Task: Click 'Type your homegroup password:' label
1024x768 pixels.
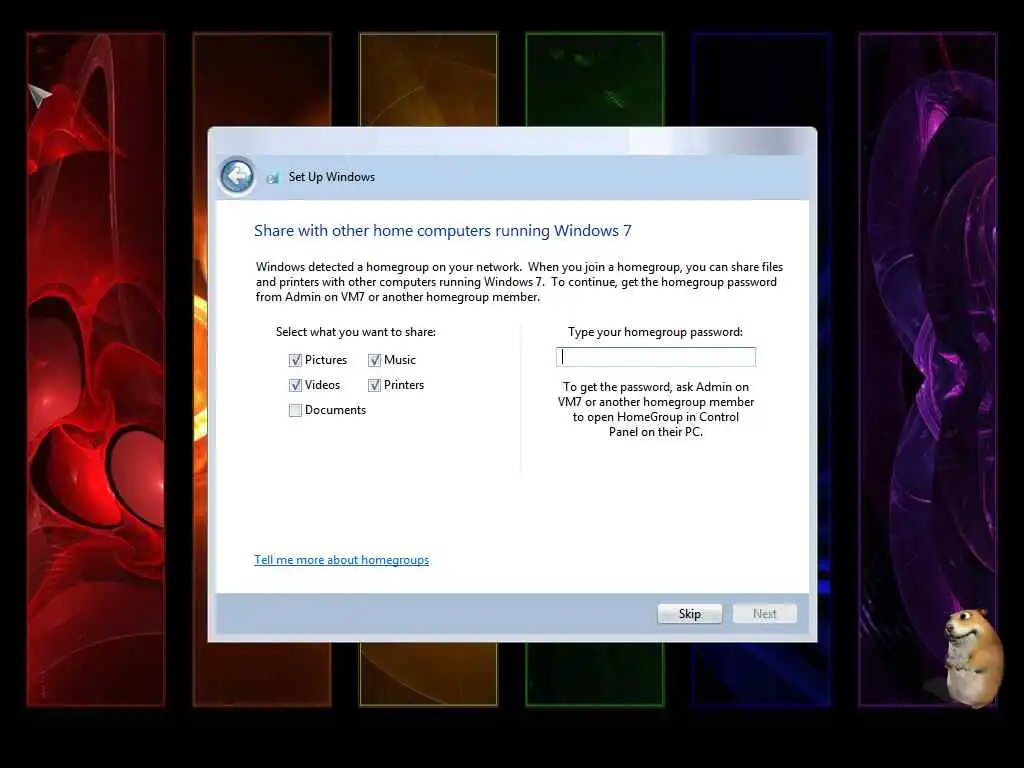Action: pos(655,332)
